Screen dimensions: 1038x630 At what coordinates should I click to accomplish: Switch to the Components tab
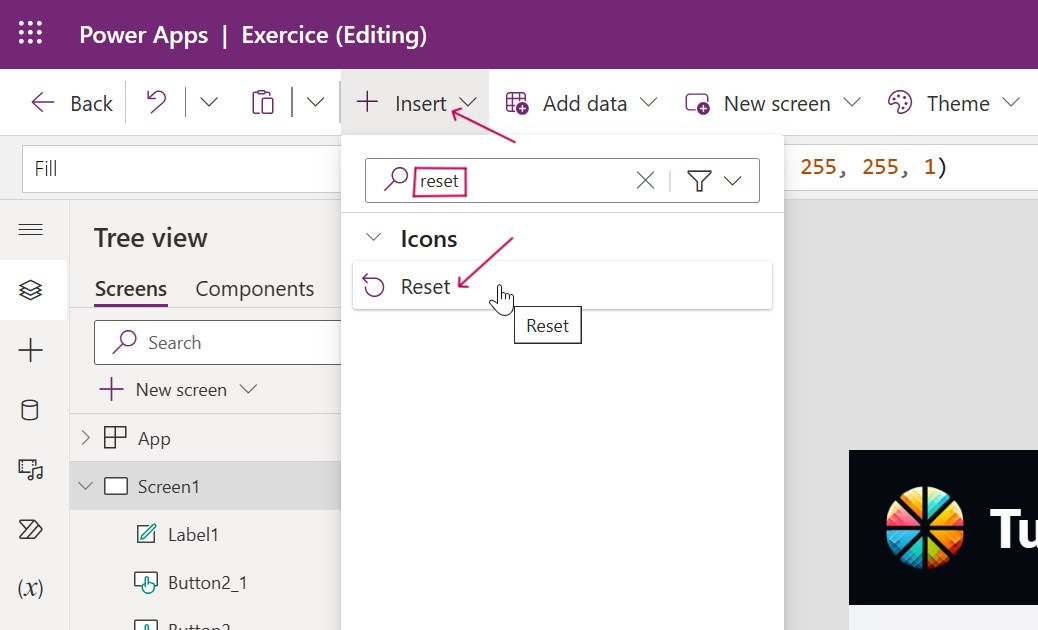(254, 289)
